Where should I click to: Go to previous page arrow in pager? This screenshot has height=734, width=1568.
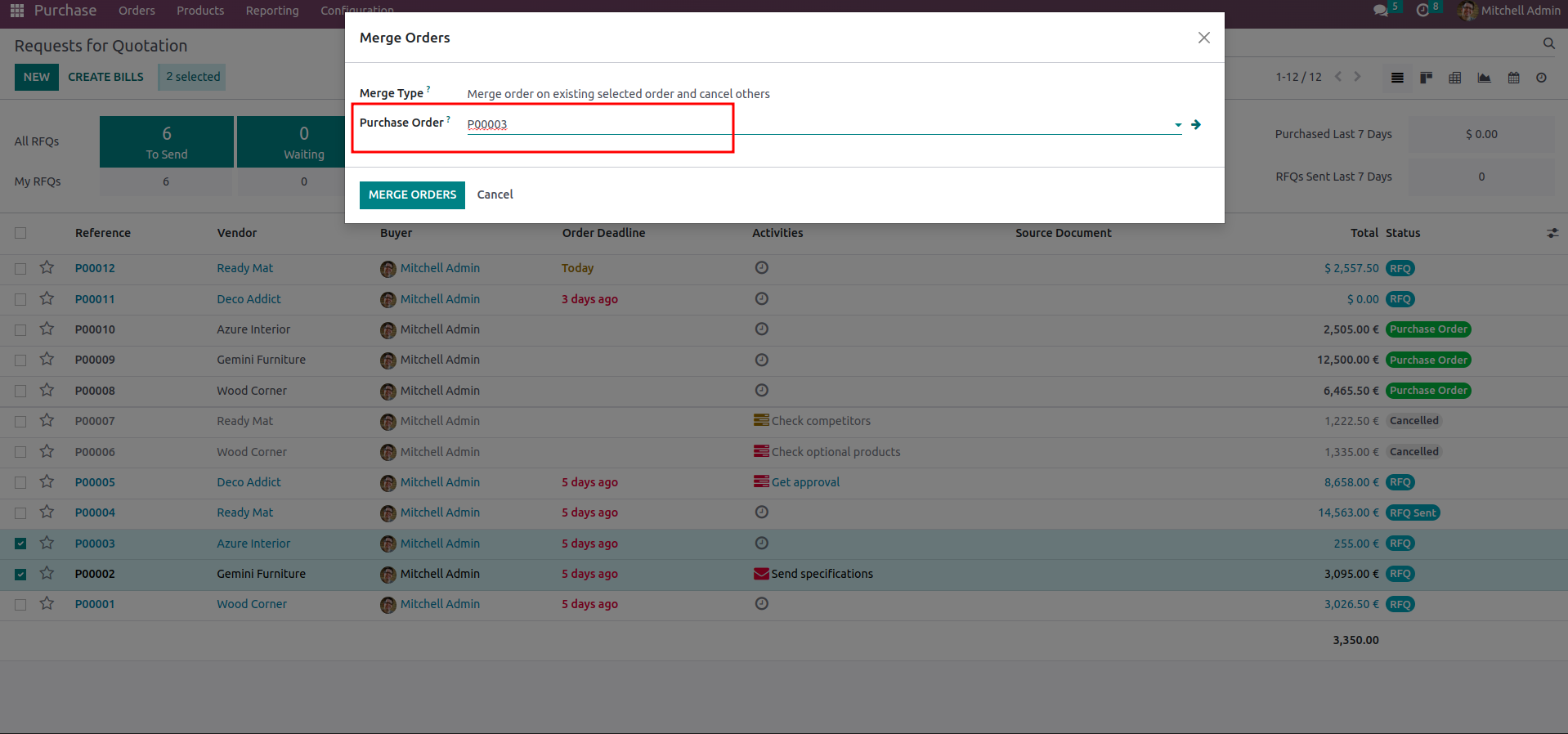click(x=1338, y=77)
